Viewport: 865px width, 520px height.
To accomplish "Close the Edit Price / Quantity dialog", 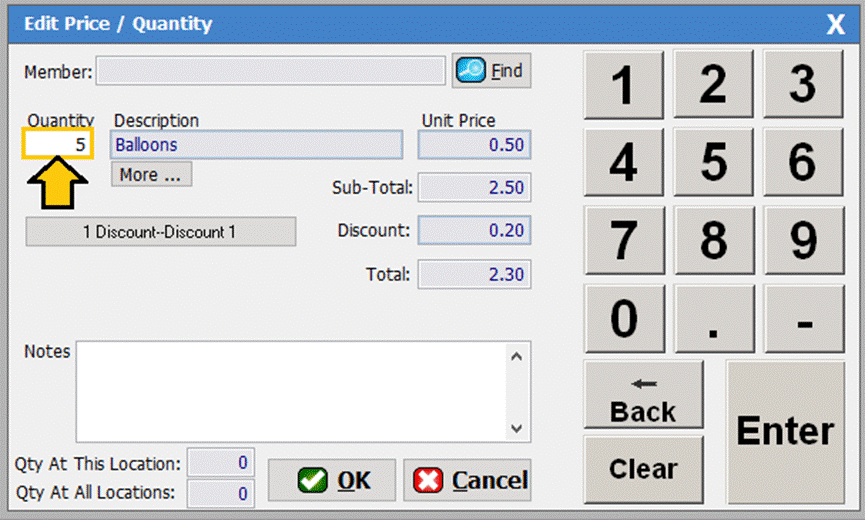I will [x=835, y=25].
